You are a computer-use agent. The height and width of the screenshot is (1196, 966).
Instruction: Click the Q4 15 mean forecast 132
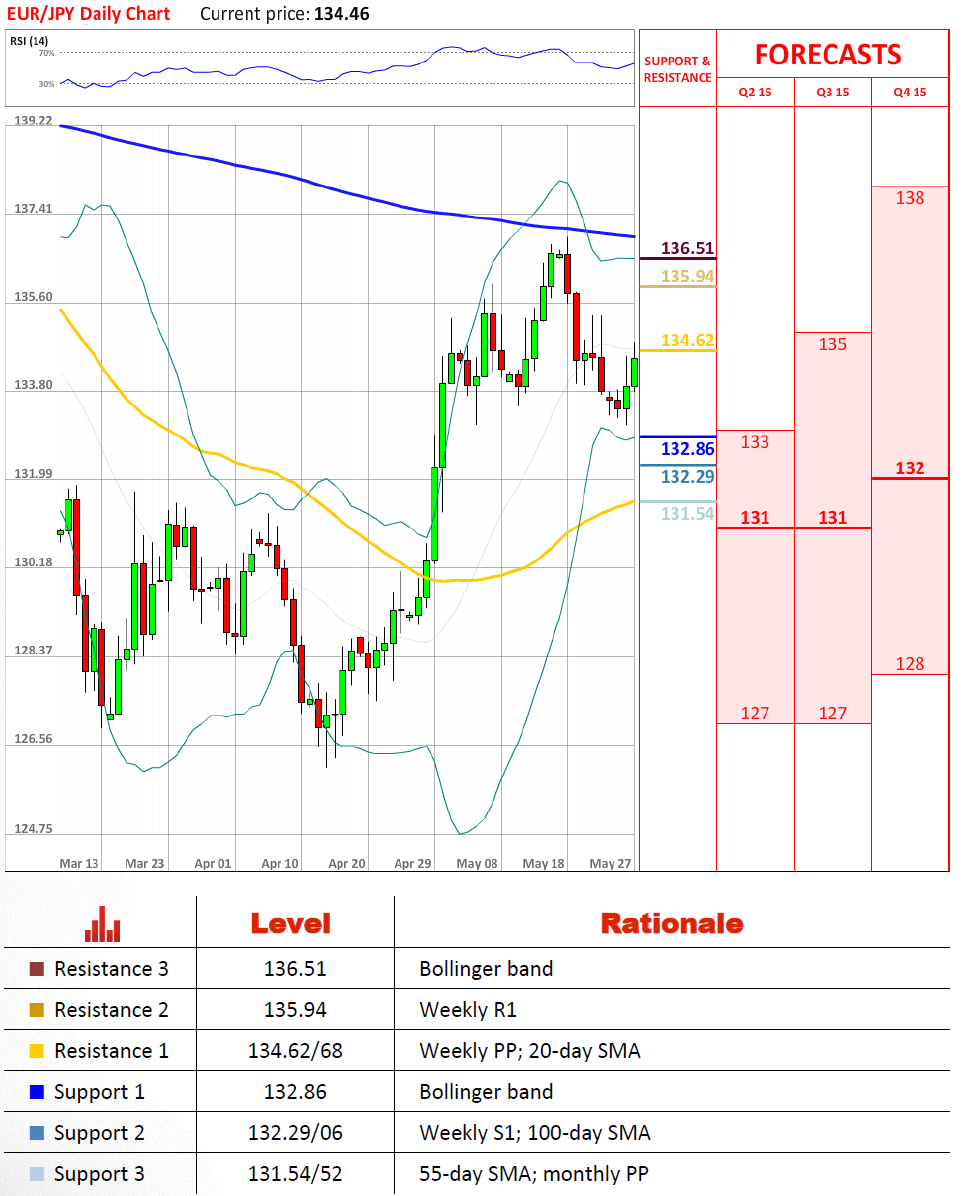pyautogui.click(x=910, y=468)
